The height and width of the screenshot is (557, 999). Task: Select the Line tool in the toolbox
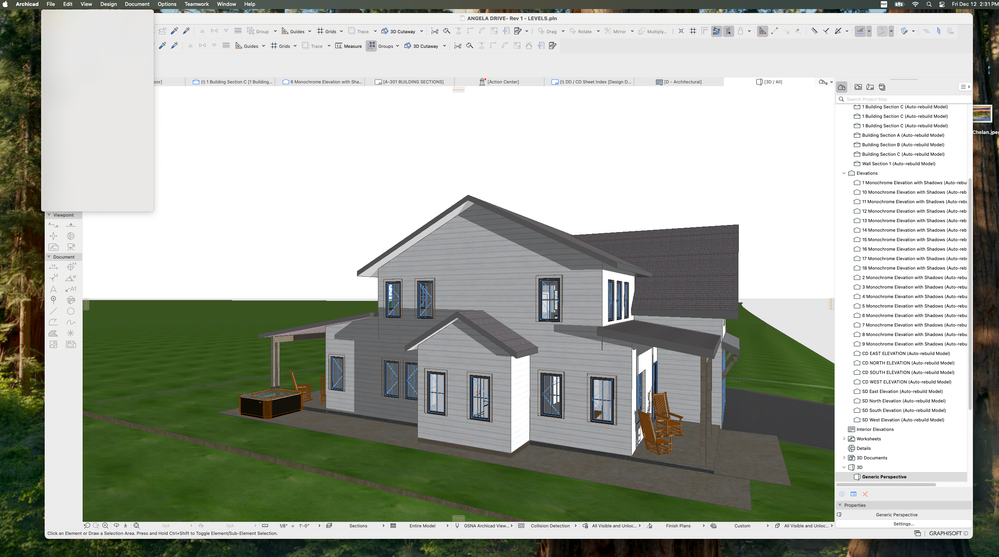point(54,312)
